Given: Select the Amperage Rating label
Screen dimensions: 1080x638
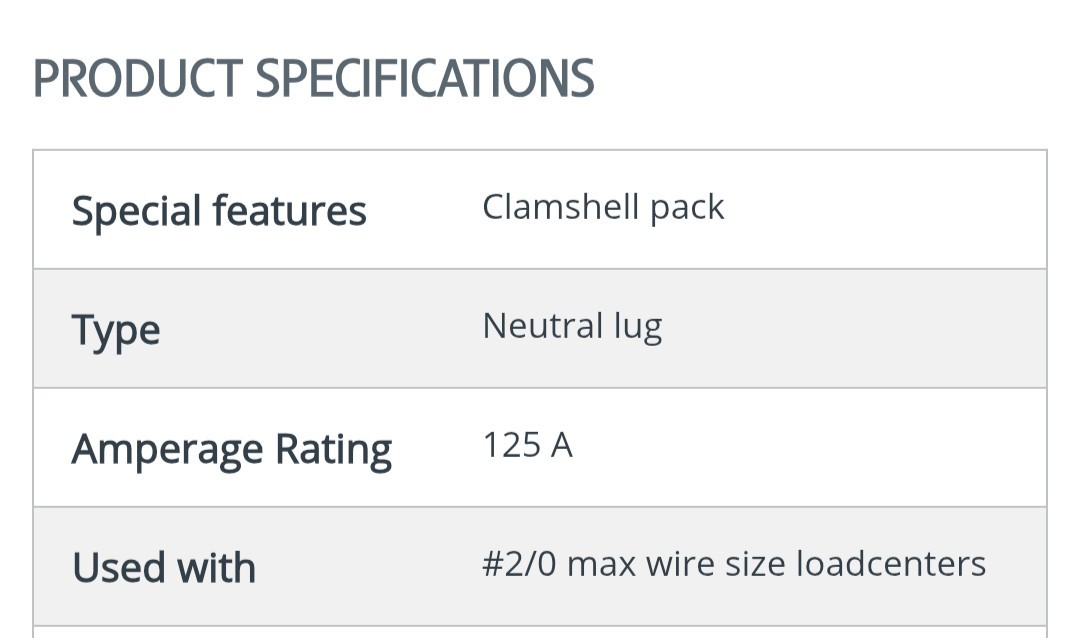Looking at the screenshot, I should (232, 449).
